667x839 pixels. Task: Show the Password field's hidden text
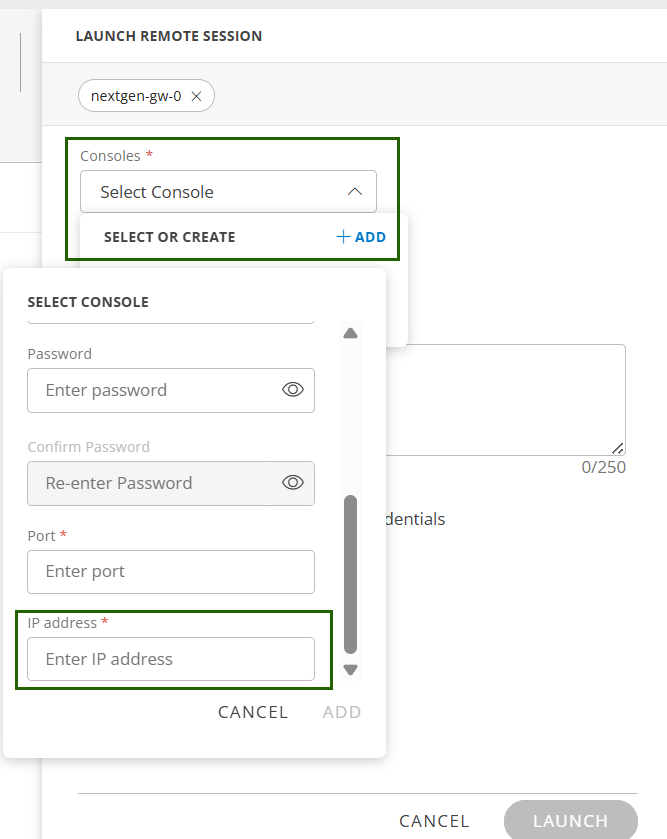(x=292, y=390)
